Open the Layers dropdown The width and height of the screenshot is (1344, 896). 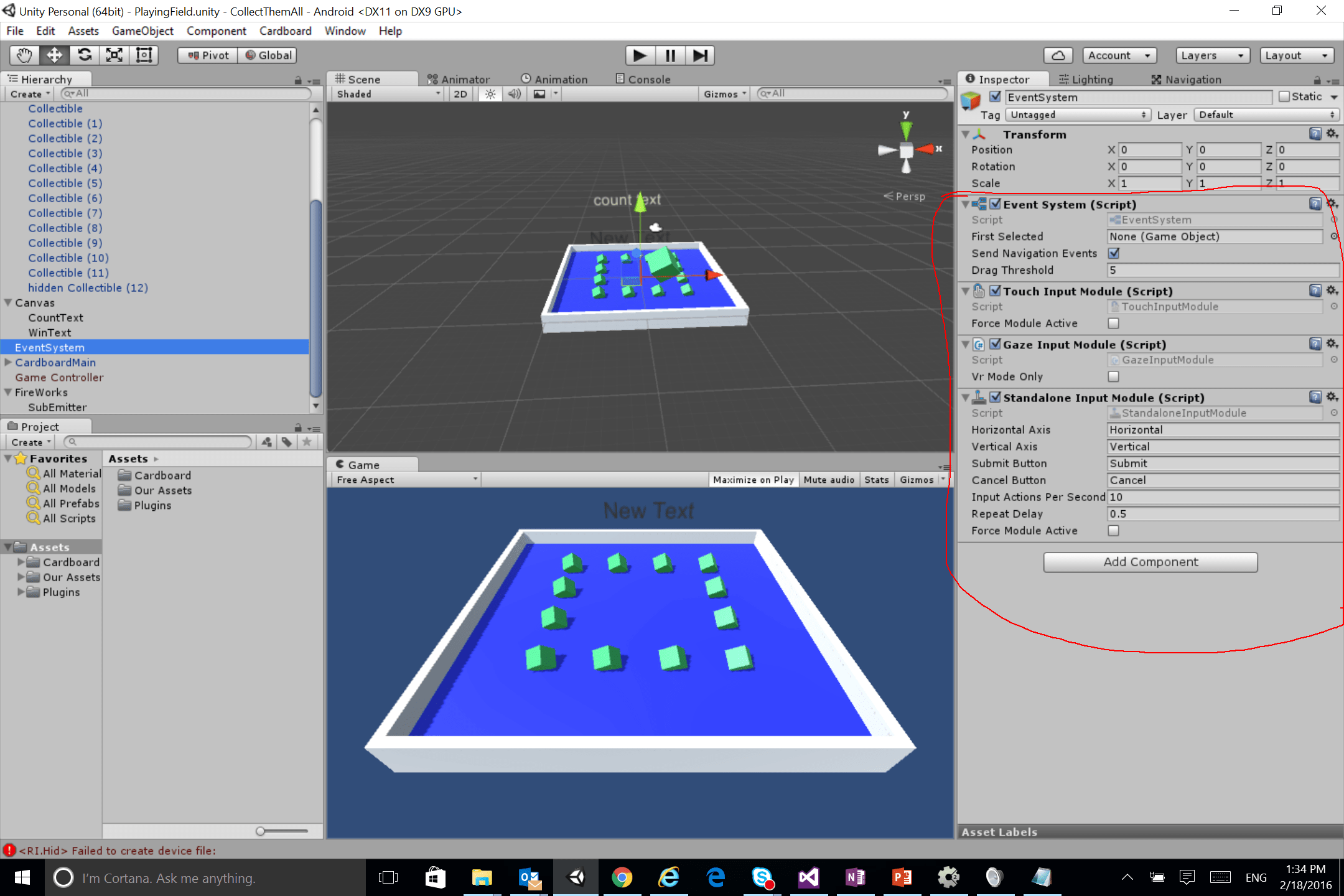[x=1212, y=55]
